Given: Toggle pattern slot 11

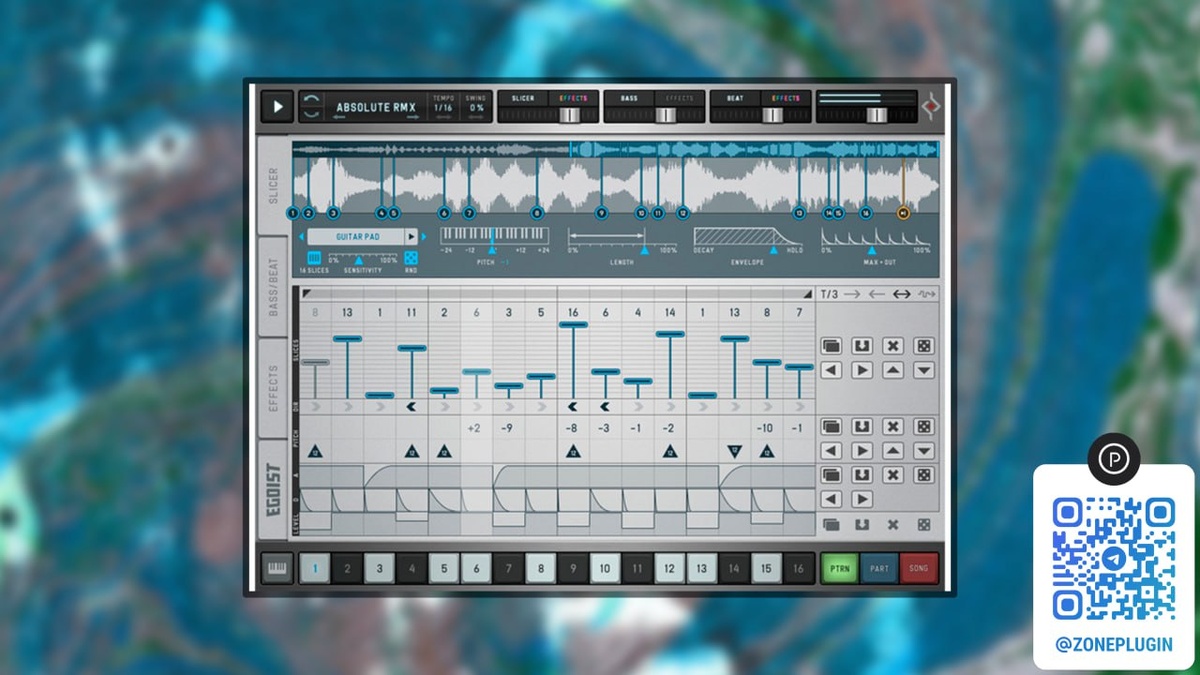Looking at the screenshot, I should (636, 569).
